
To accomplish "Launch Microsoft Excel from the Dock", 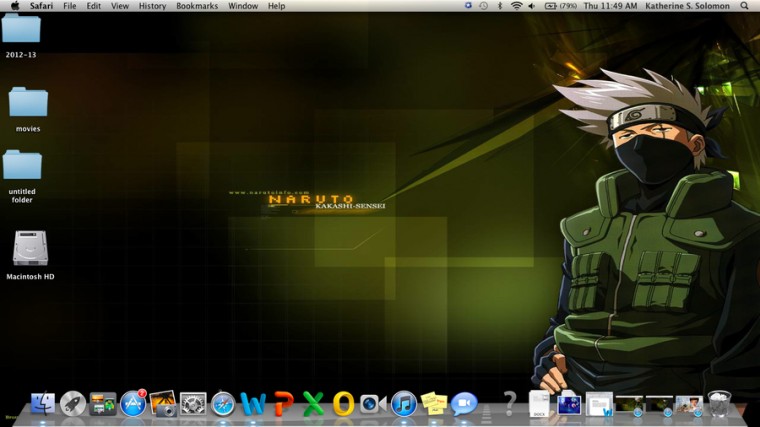I will (x=313, y=404).
